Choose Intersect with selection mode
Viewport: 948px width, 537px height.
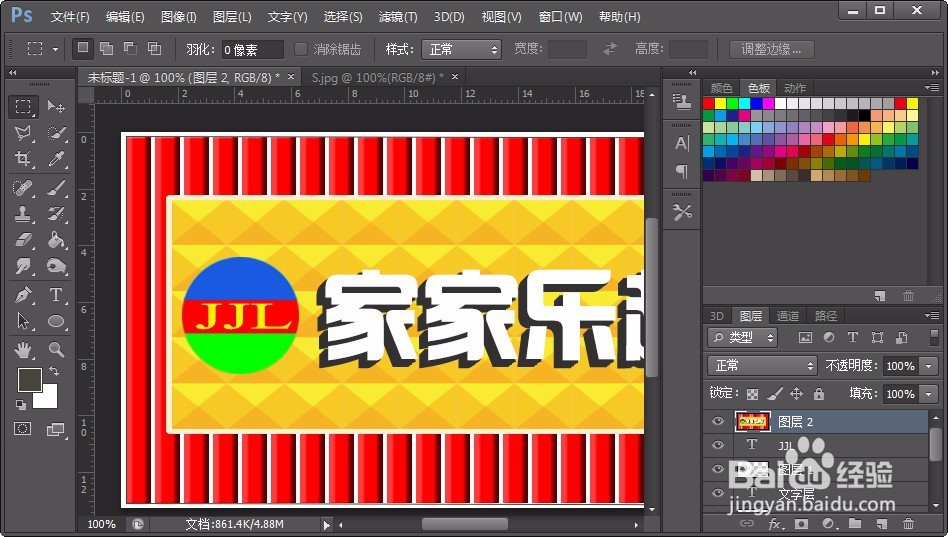155,48
